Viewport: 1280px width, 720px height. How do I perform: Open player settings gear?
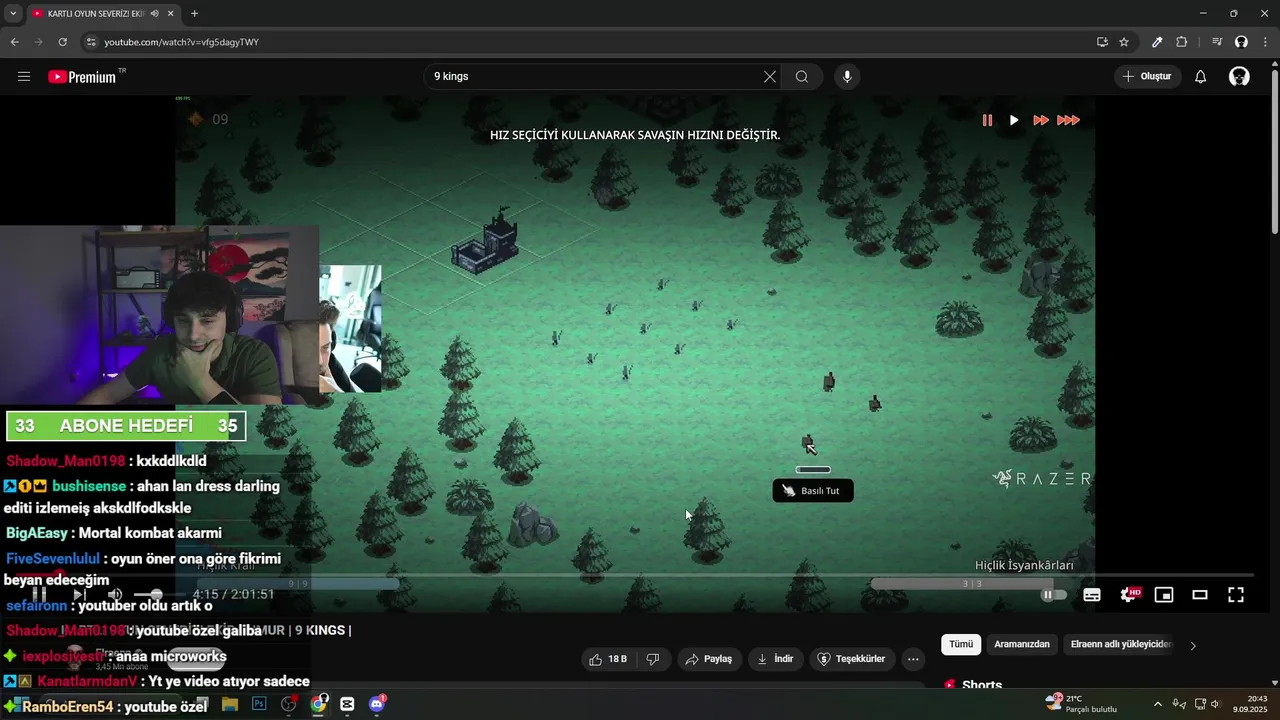(1129, 595)
